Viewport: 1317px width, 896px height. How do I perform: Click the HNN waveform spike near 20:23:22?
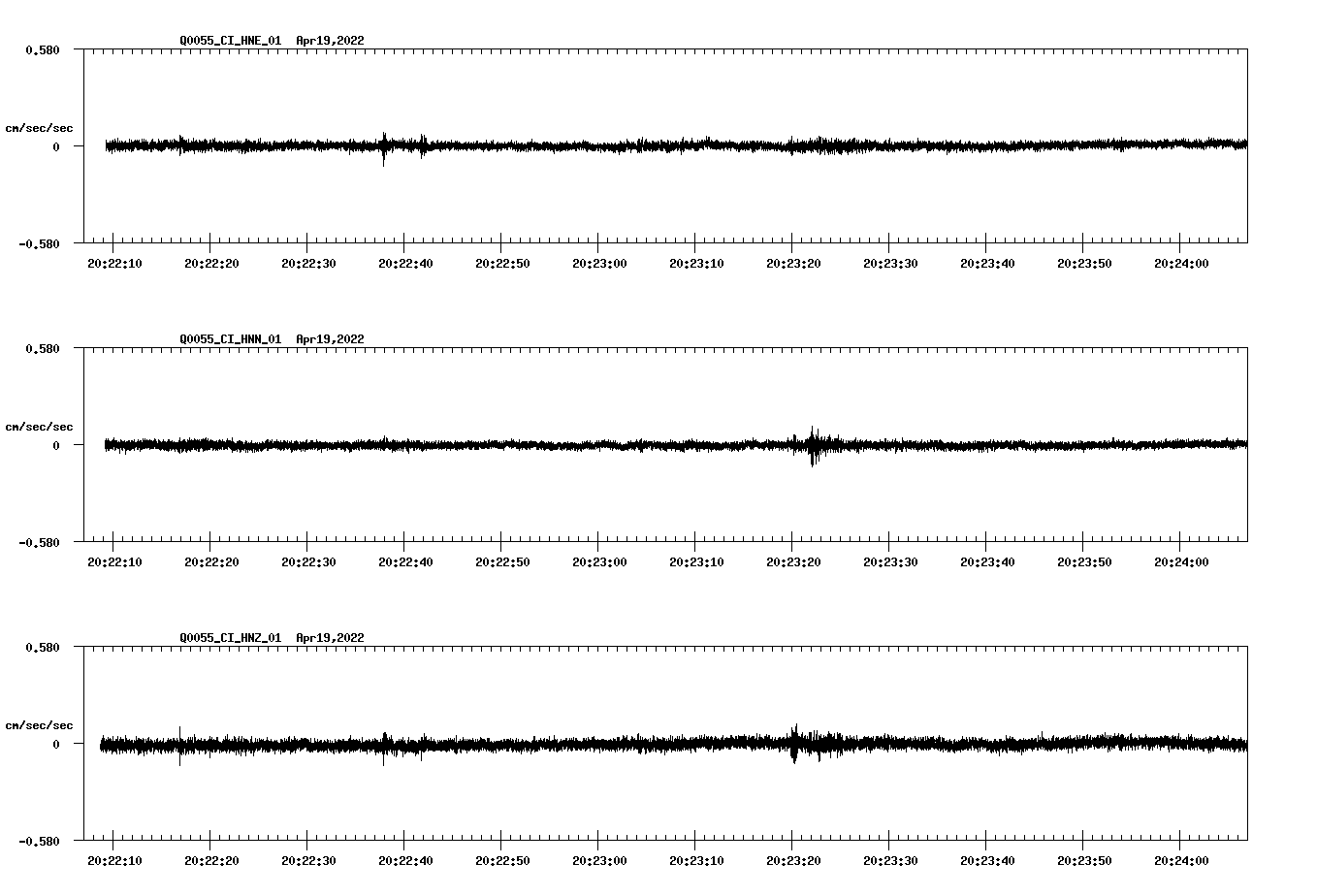tap(813, 446)
